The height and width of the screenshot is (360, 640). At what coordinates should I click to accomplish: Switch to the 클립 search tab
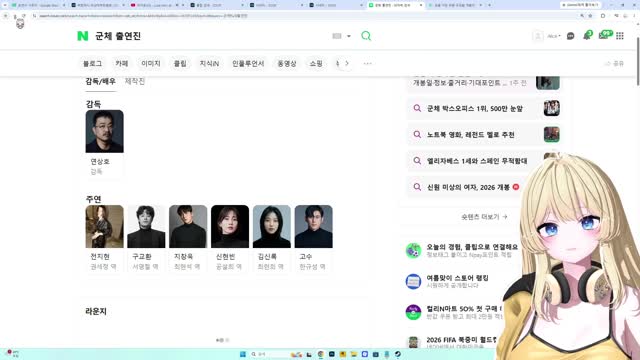pyautogui.click(x=180, y=63)
